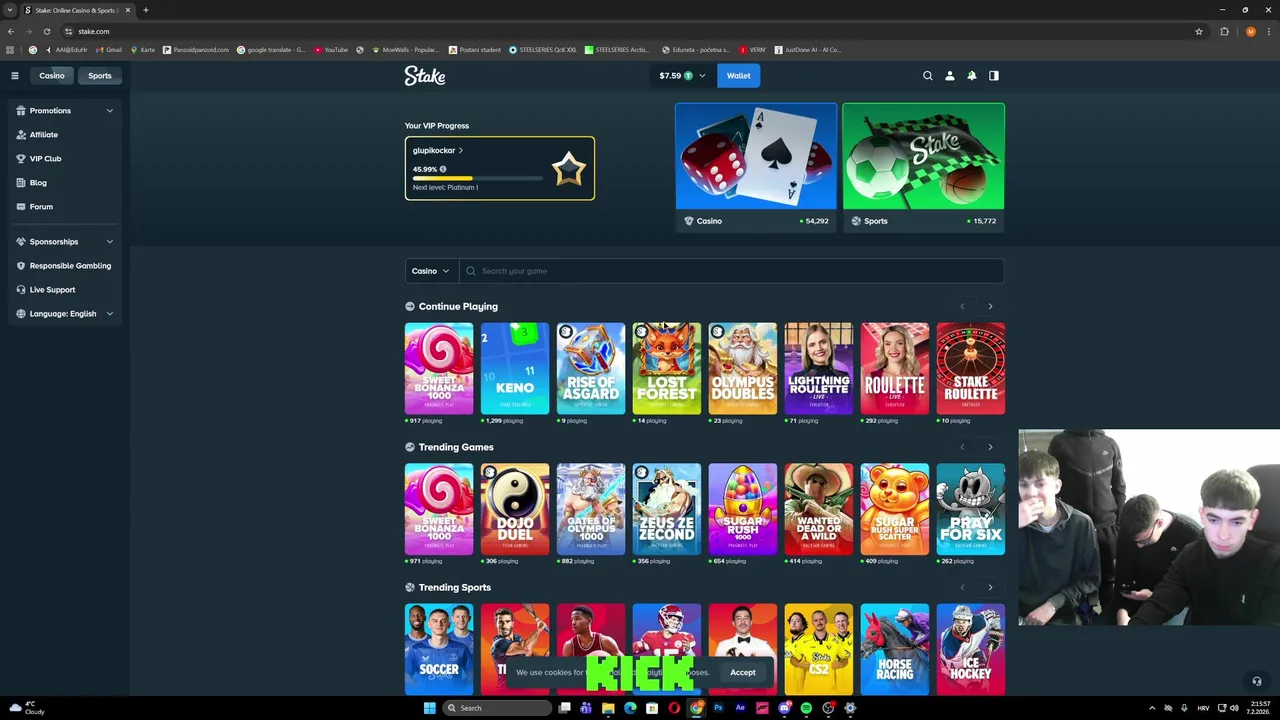Open Stake Roulette game
Screen dimensions: 1280x720
(971, 368)
